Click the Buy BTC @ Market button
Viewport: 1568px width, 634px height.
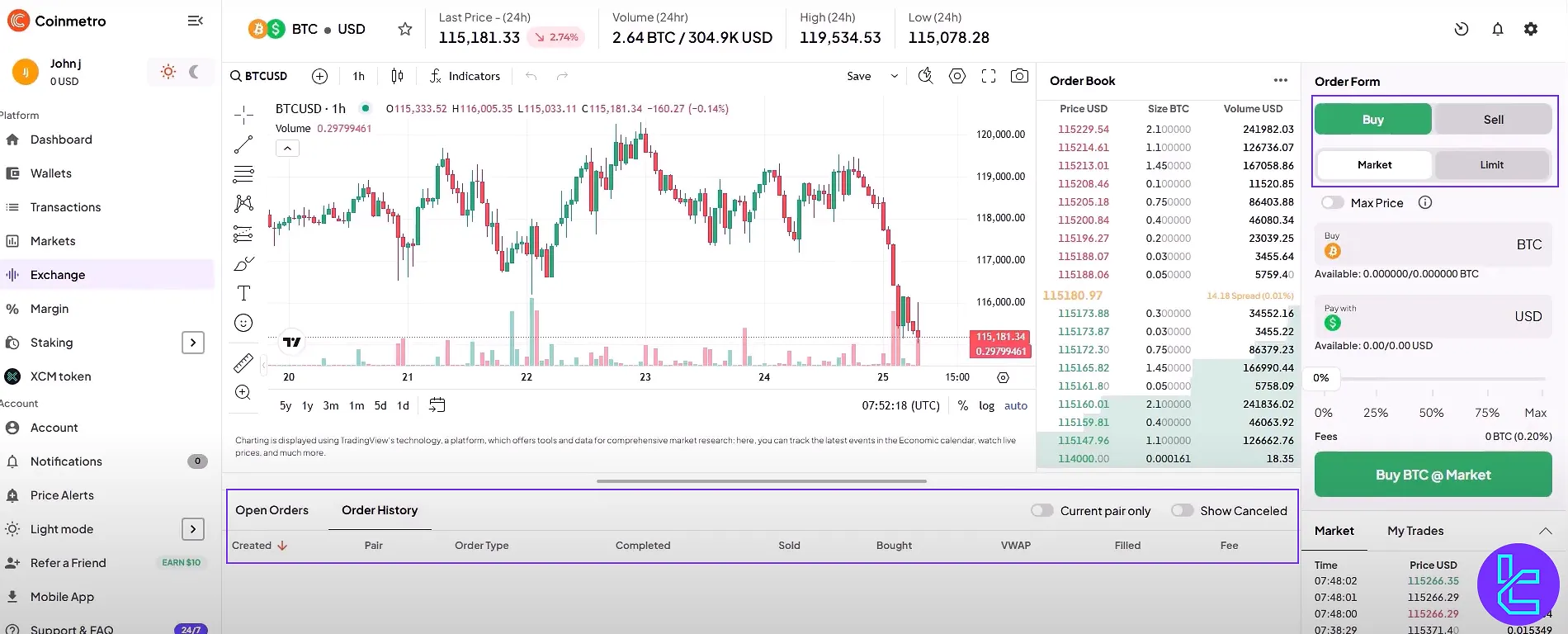(1433, 475)
